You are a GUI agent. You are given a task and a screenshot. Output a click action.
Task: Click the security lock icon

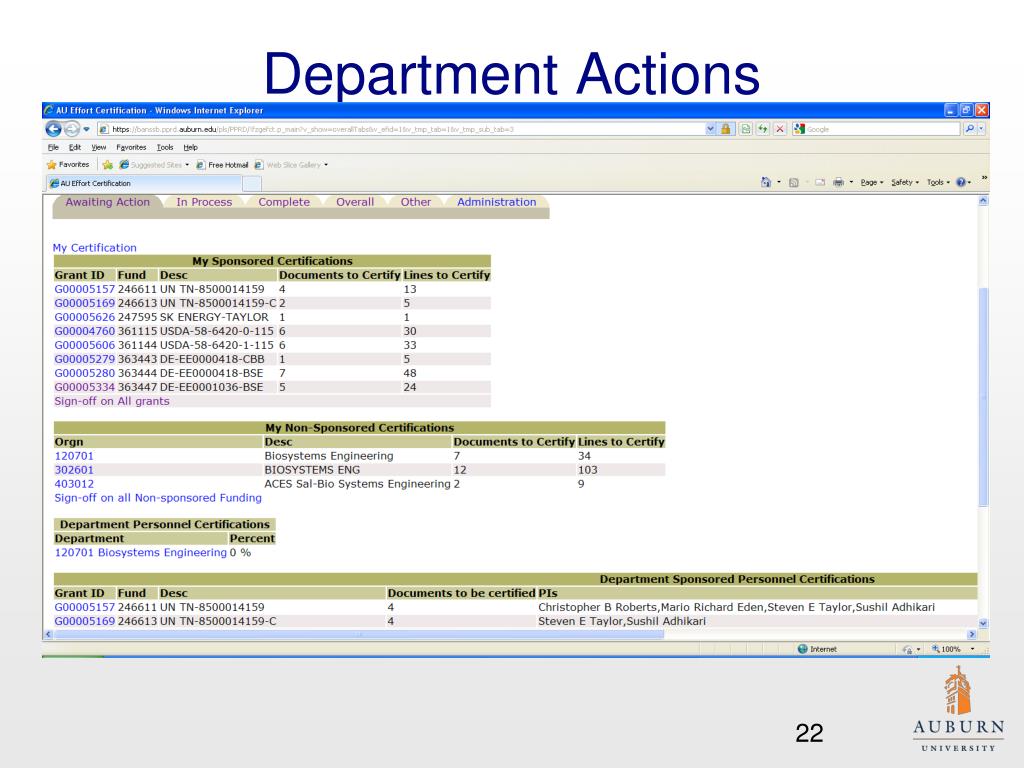(726, 129)
